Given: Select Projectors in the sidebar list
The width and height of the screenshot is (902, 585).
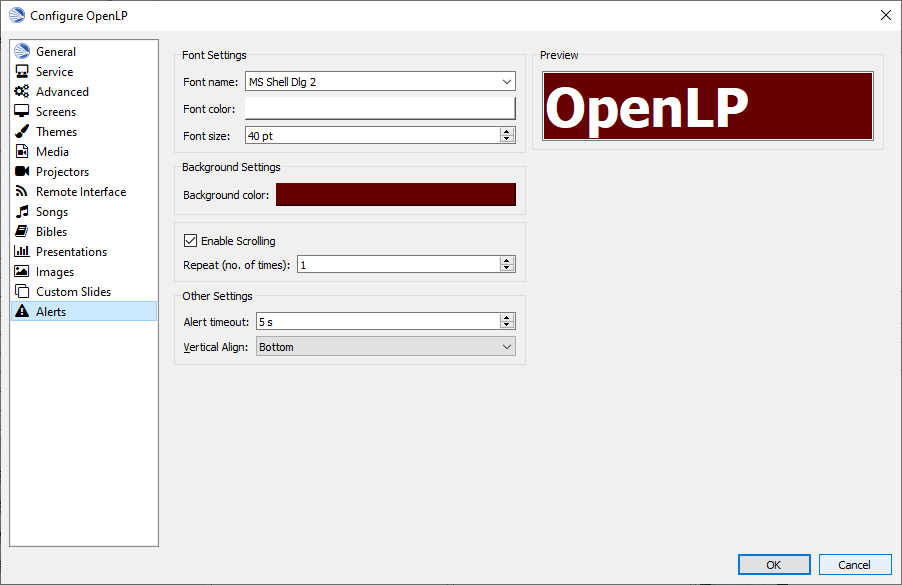Looking at the screenshot, I should (x=83, y=171).
